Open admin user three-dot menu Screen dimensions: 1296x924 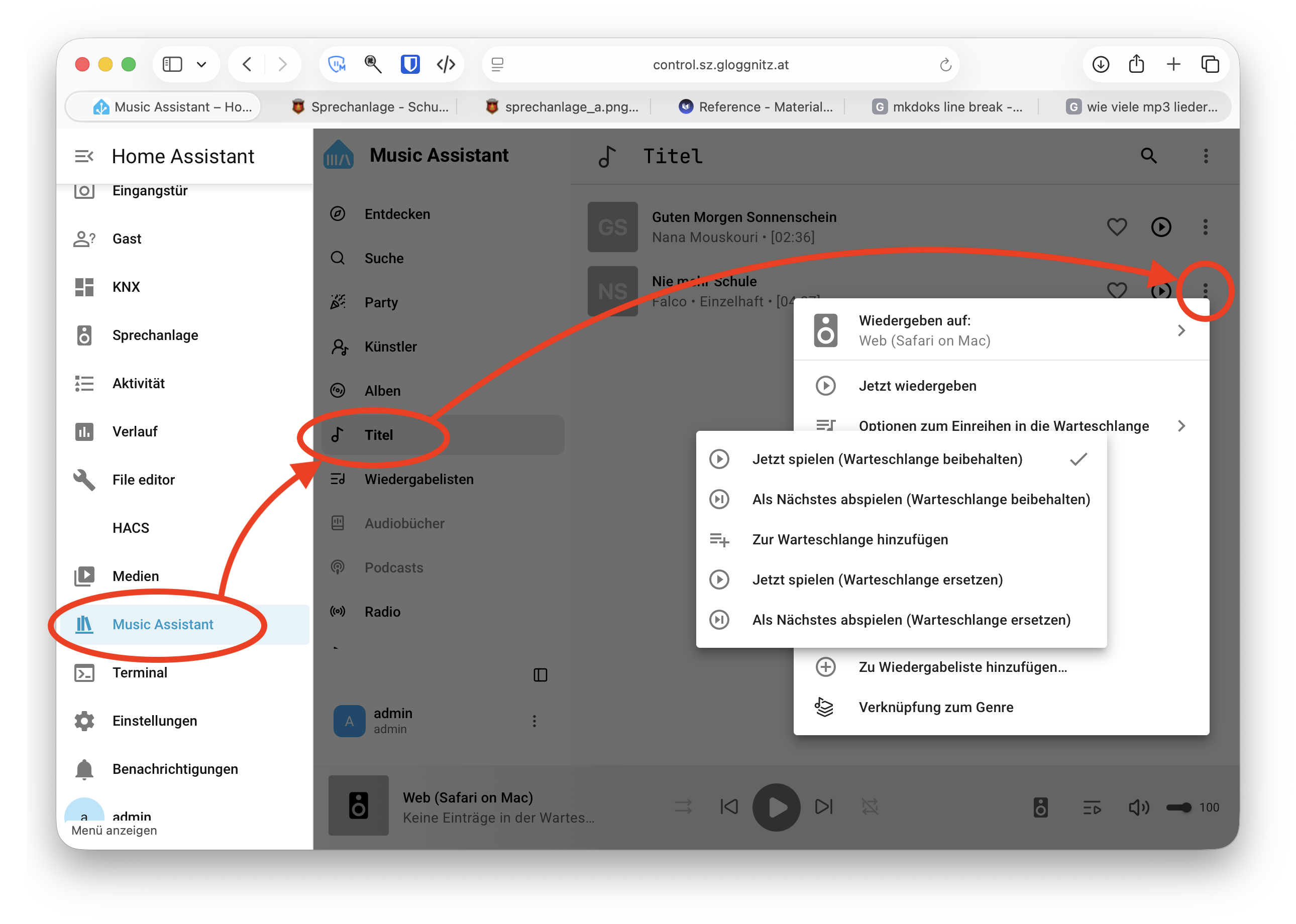click(x=534, y=721)
